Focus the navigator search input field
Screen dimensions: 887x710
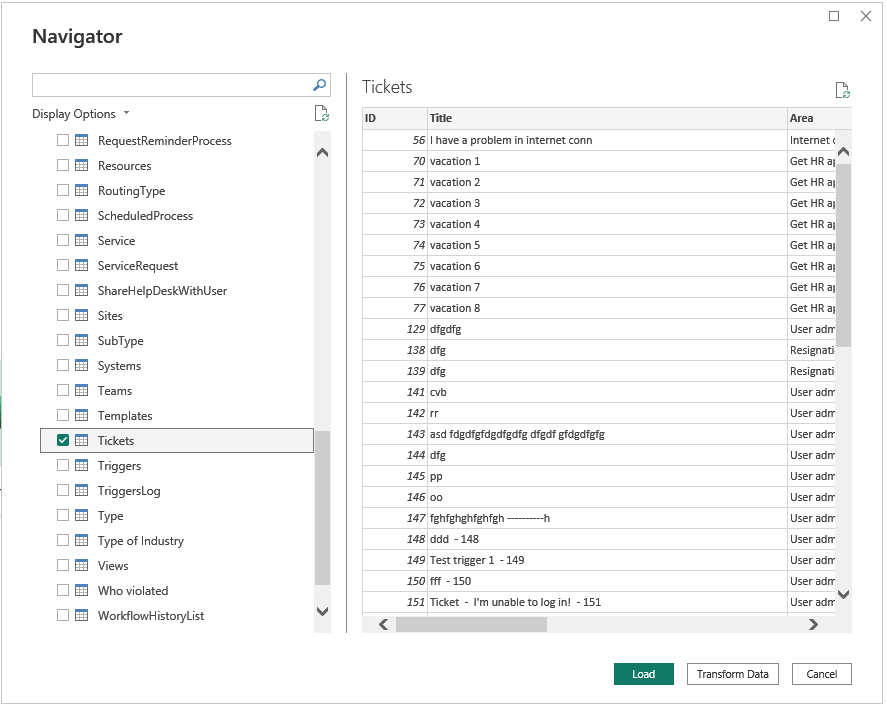coord(170,85)
